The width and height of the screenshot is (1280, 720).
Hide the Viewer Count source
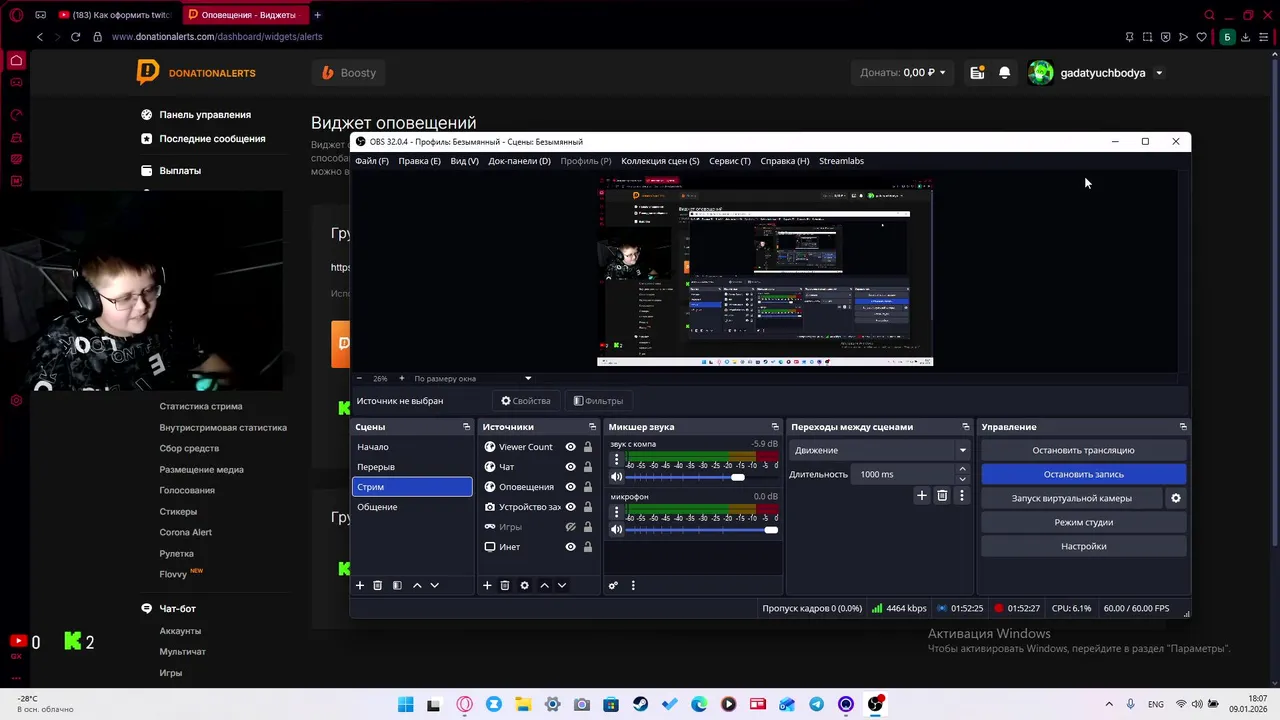click(x=571, y=447)
